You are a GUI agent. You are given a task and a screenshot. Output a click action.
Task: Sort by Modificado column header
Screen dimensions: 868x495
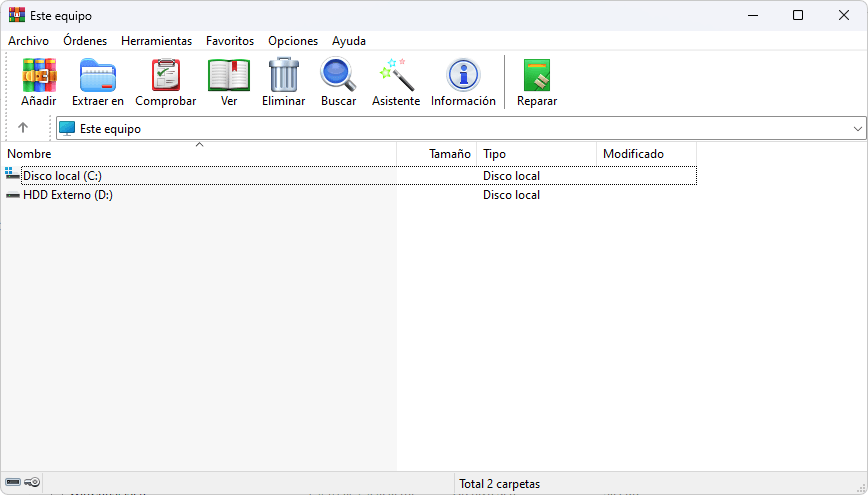click(x=647, y=153)
